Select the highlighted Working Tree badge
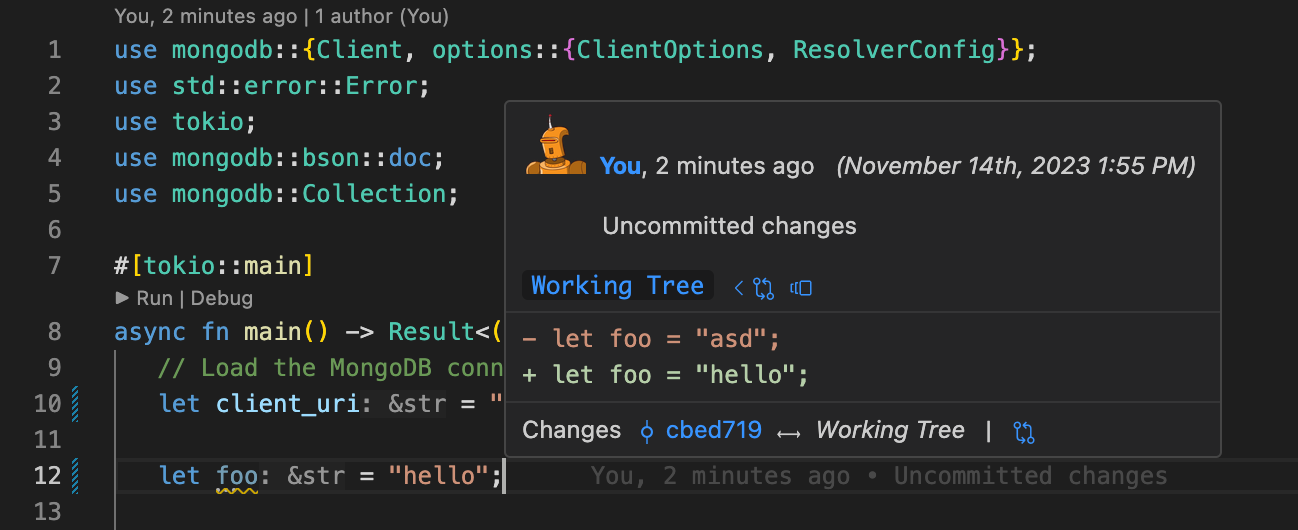Screen dimensions: 1298x530 (617, 286)
